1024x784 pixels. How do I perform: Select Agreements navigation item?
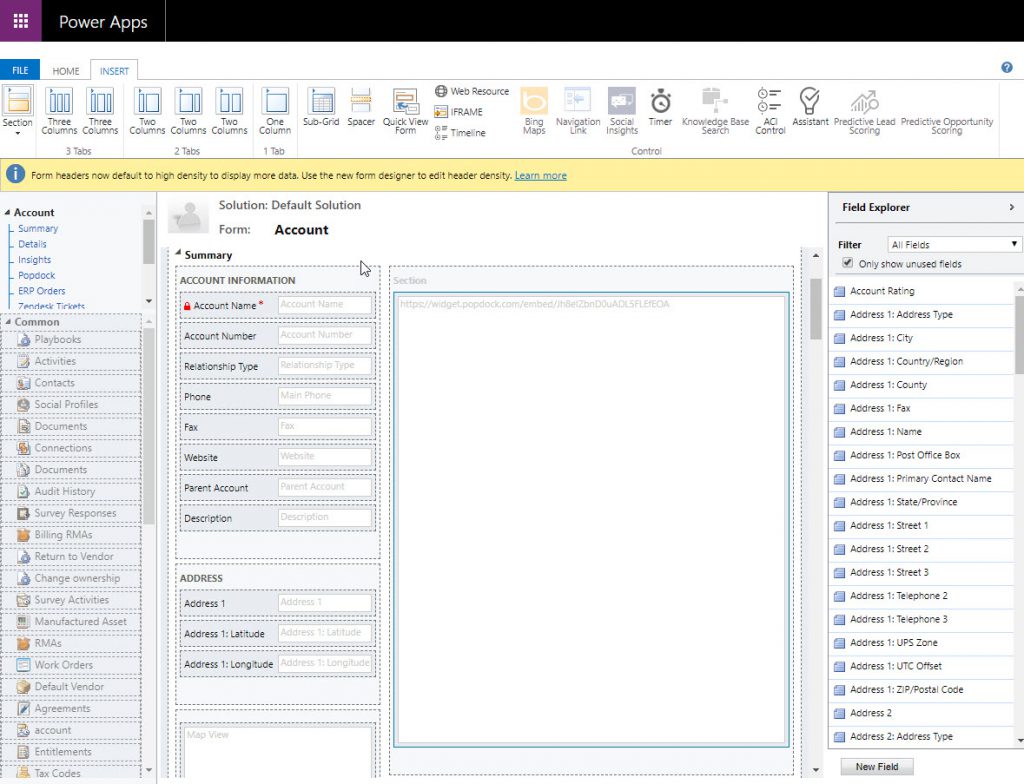click(71, 708)
